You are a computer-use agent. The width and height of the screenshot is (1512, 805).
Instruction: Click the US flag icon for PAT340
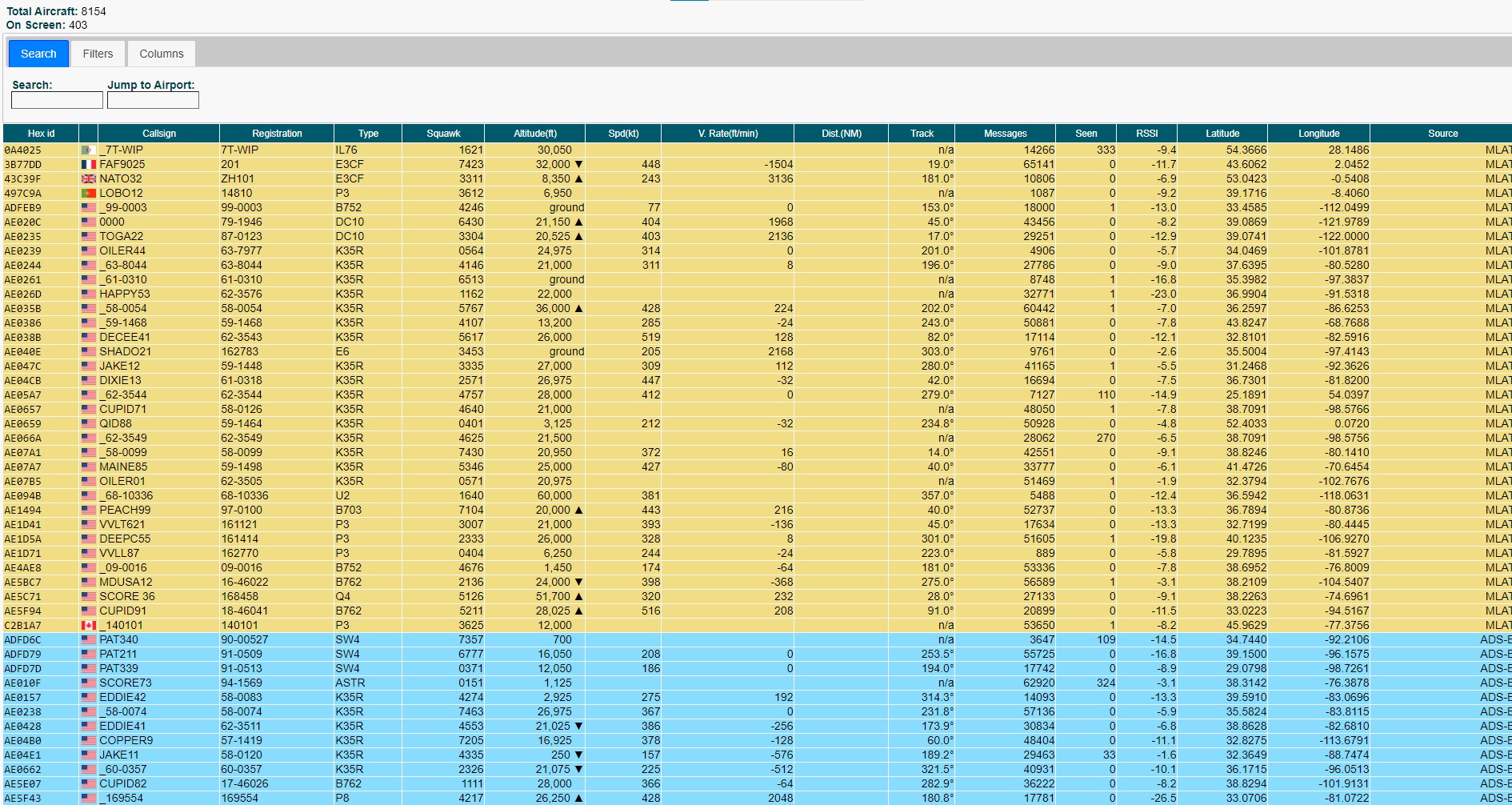point(88,640)
